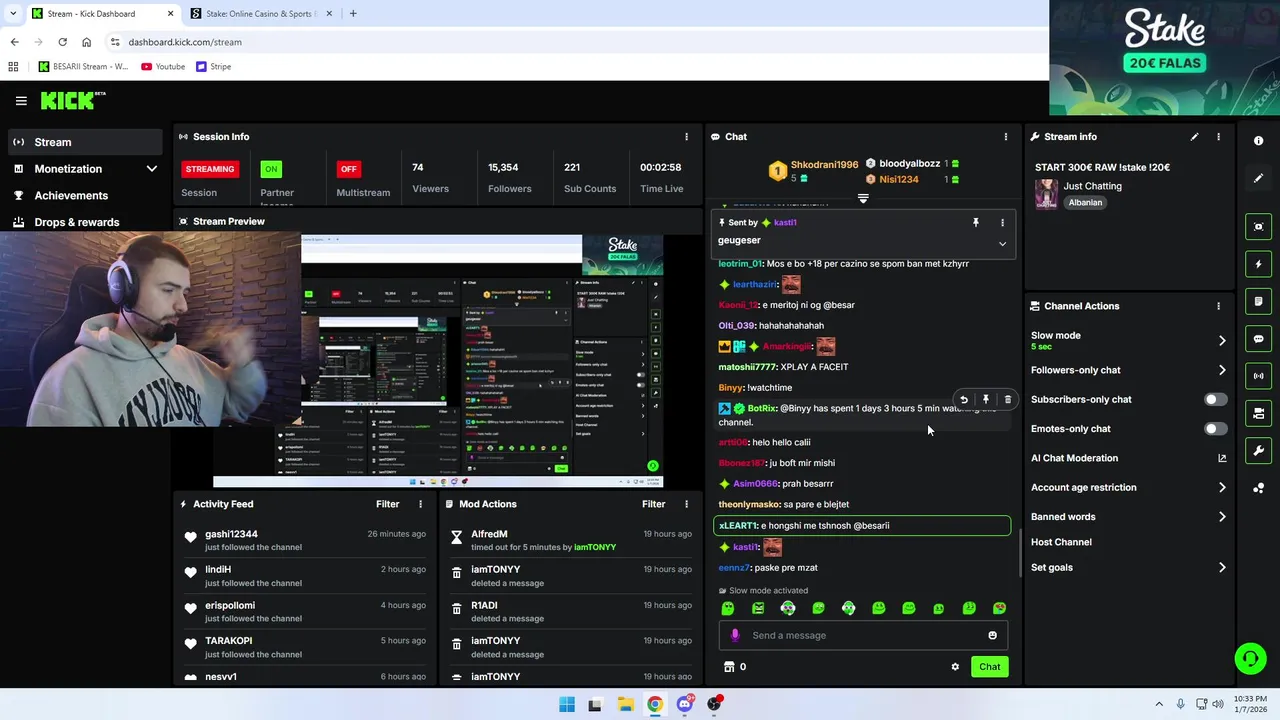Image resolution: width=1280 pixels, height=720 pixels.
Task: Delete the hovered BotRix chat message
Action: click(x=1008, y=400)
